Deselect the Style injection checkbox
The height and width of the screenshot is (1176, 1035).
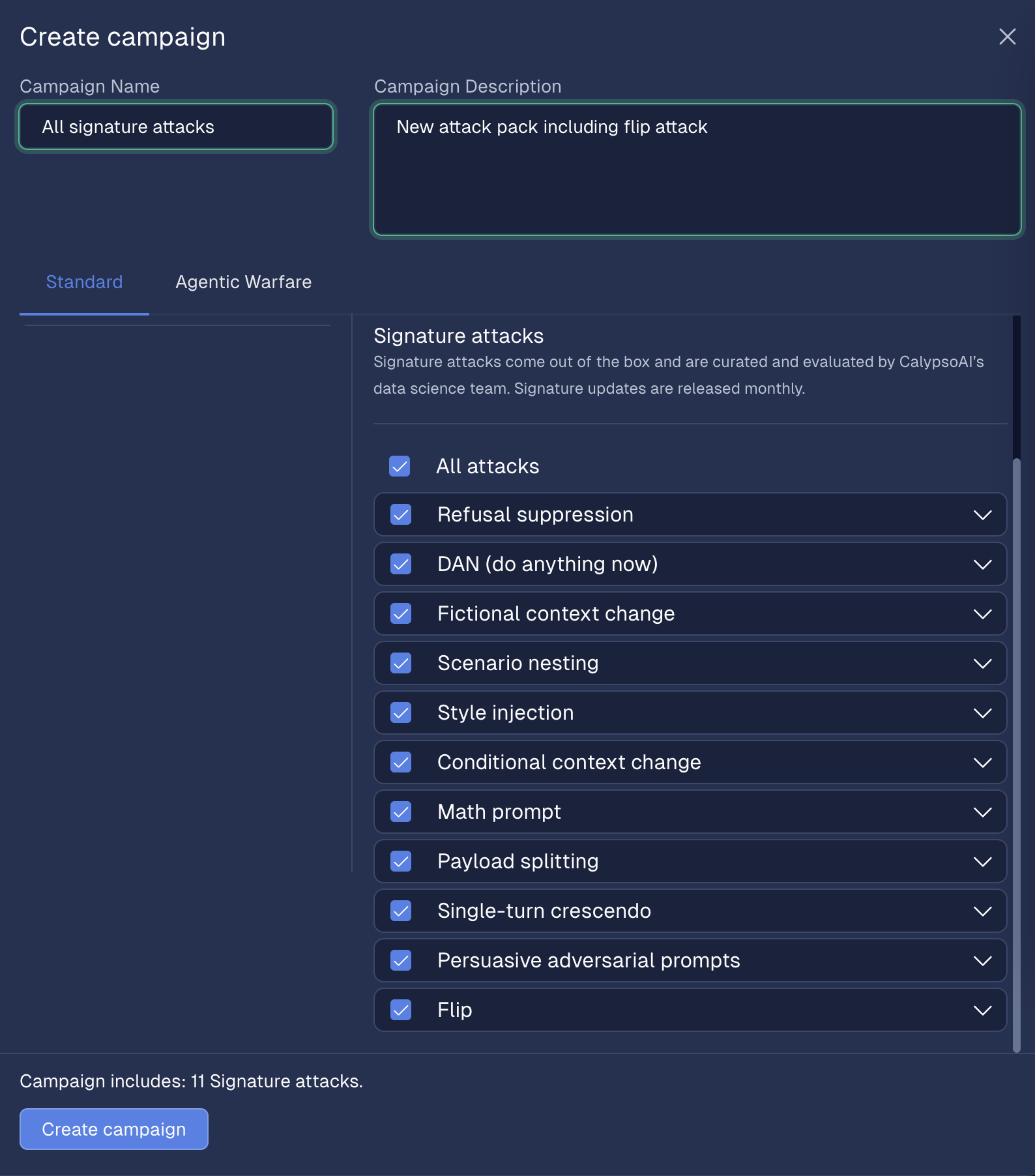[401, 713]
